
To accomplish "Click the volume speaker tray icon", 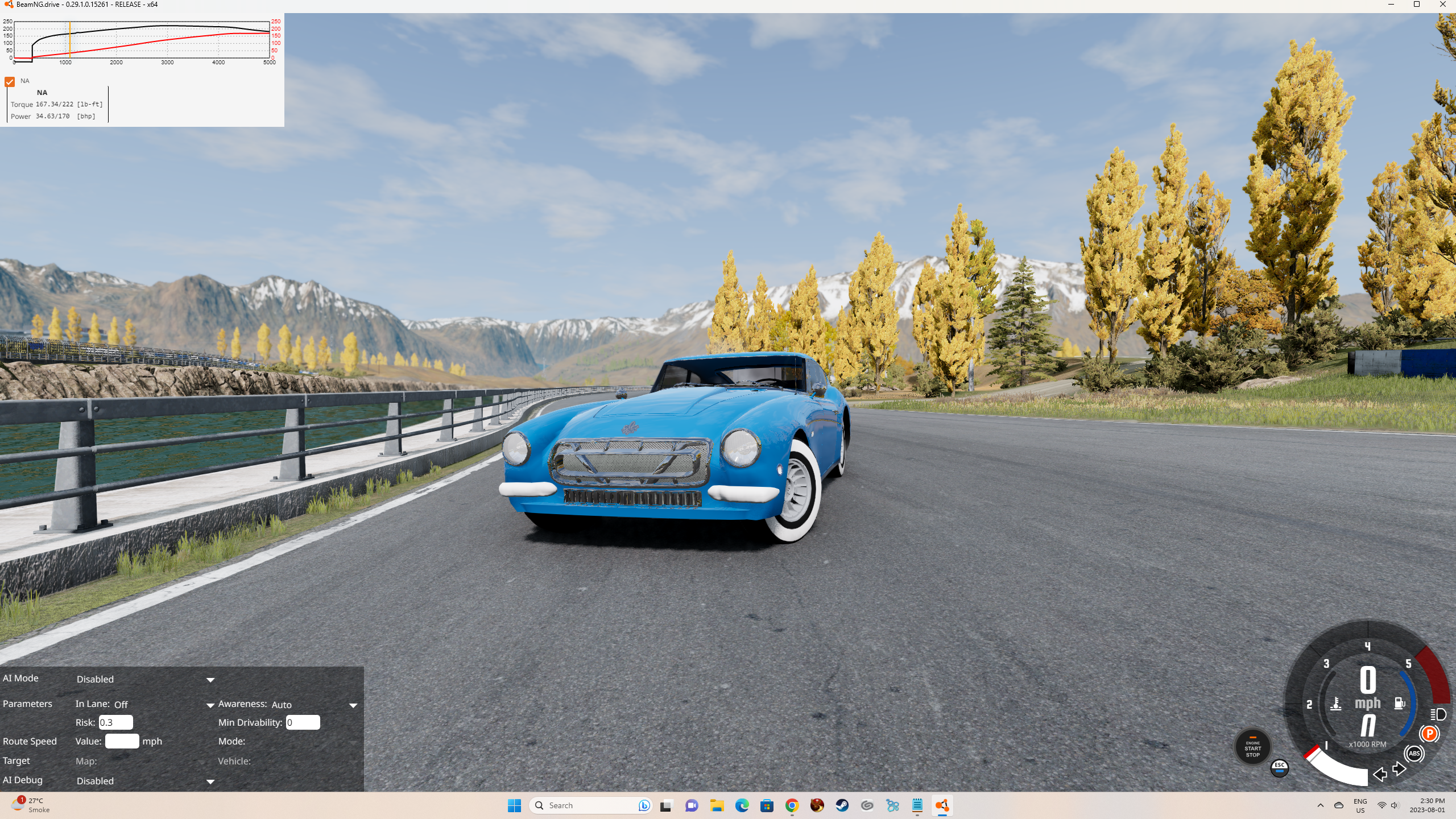I will pyautogui.click(x=1394, y=805).
